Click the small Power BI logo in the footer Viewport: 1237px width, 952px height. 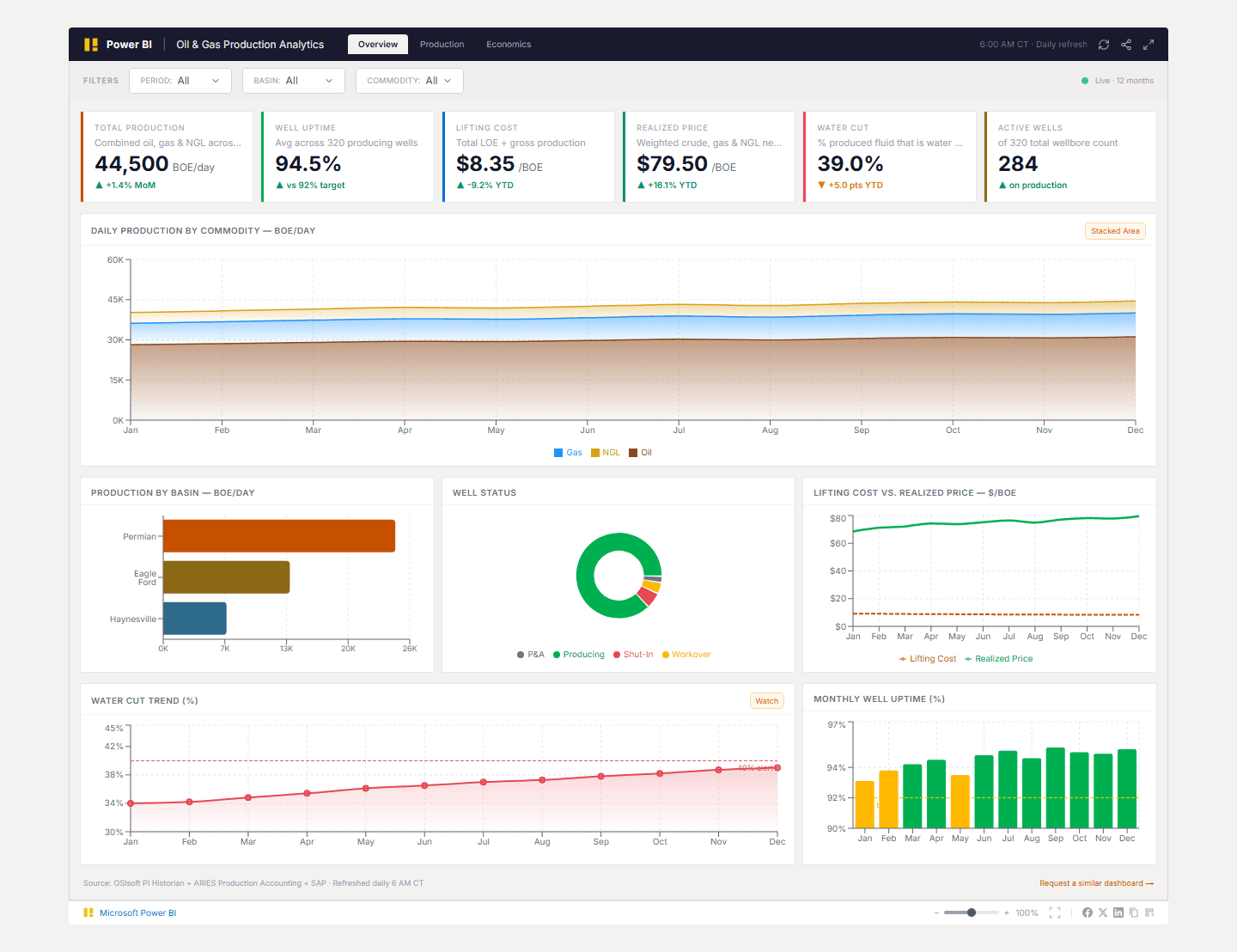pos(88,912)
